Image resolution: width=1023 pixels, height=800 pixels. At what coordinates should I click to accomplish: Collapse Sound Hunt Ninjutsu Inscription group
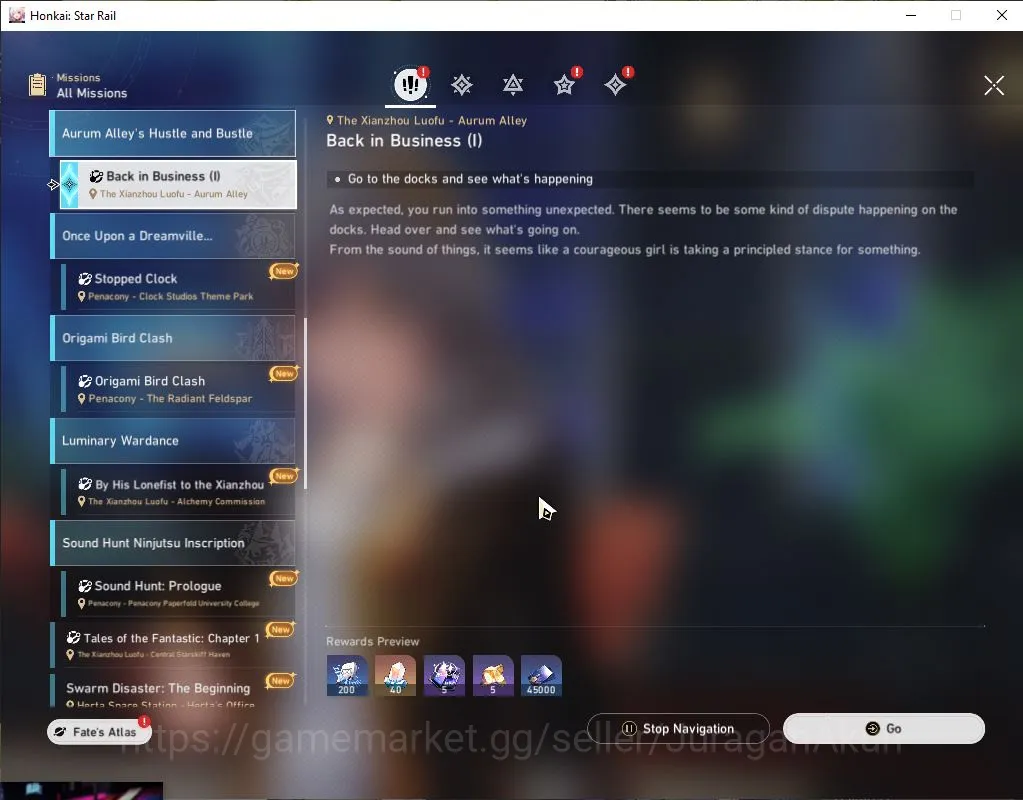(x=173, y=543)
